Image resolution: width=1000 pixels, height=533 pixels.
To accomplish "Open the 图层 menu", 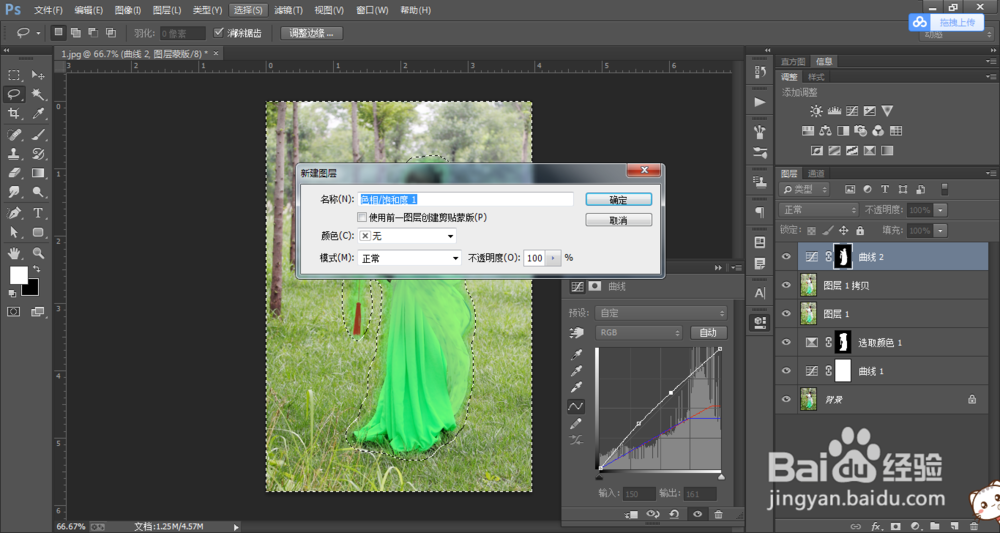I will [166, 10].
